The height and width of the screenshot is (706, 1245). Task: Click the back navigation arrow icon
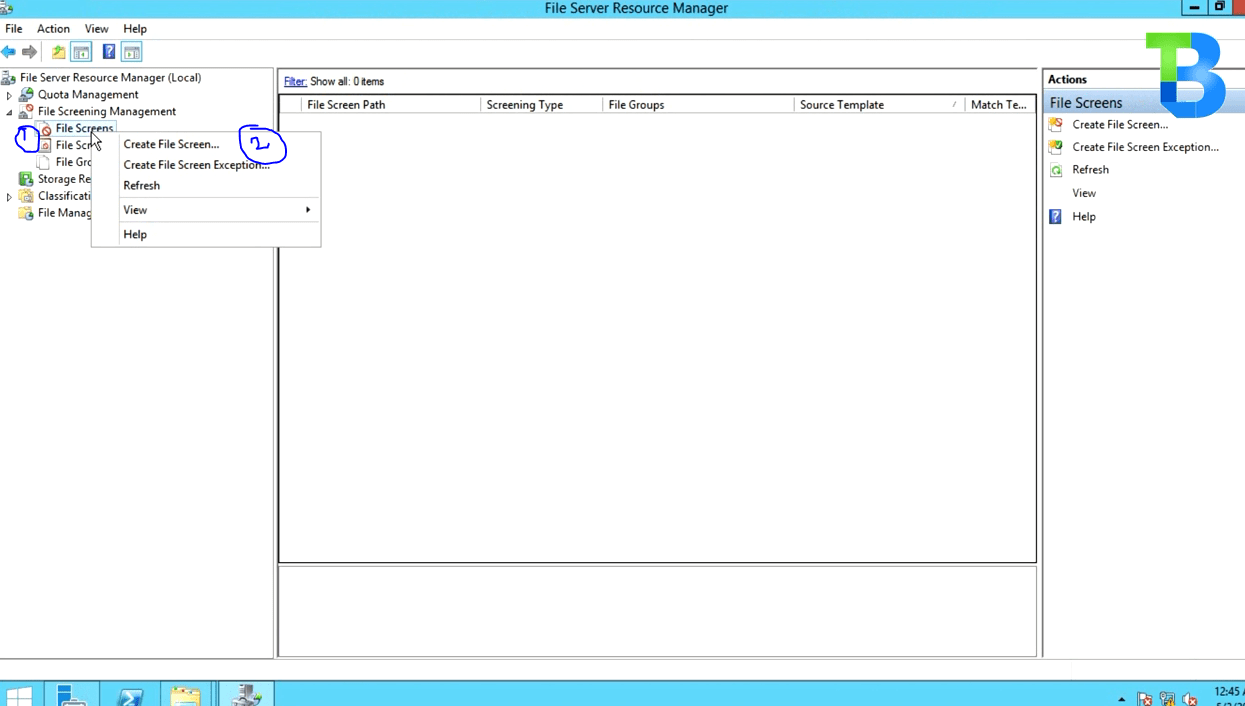9,52
